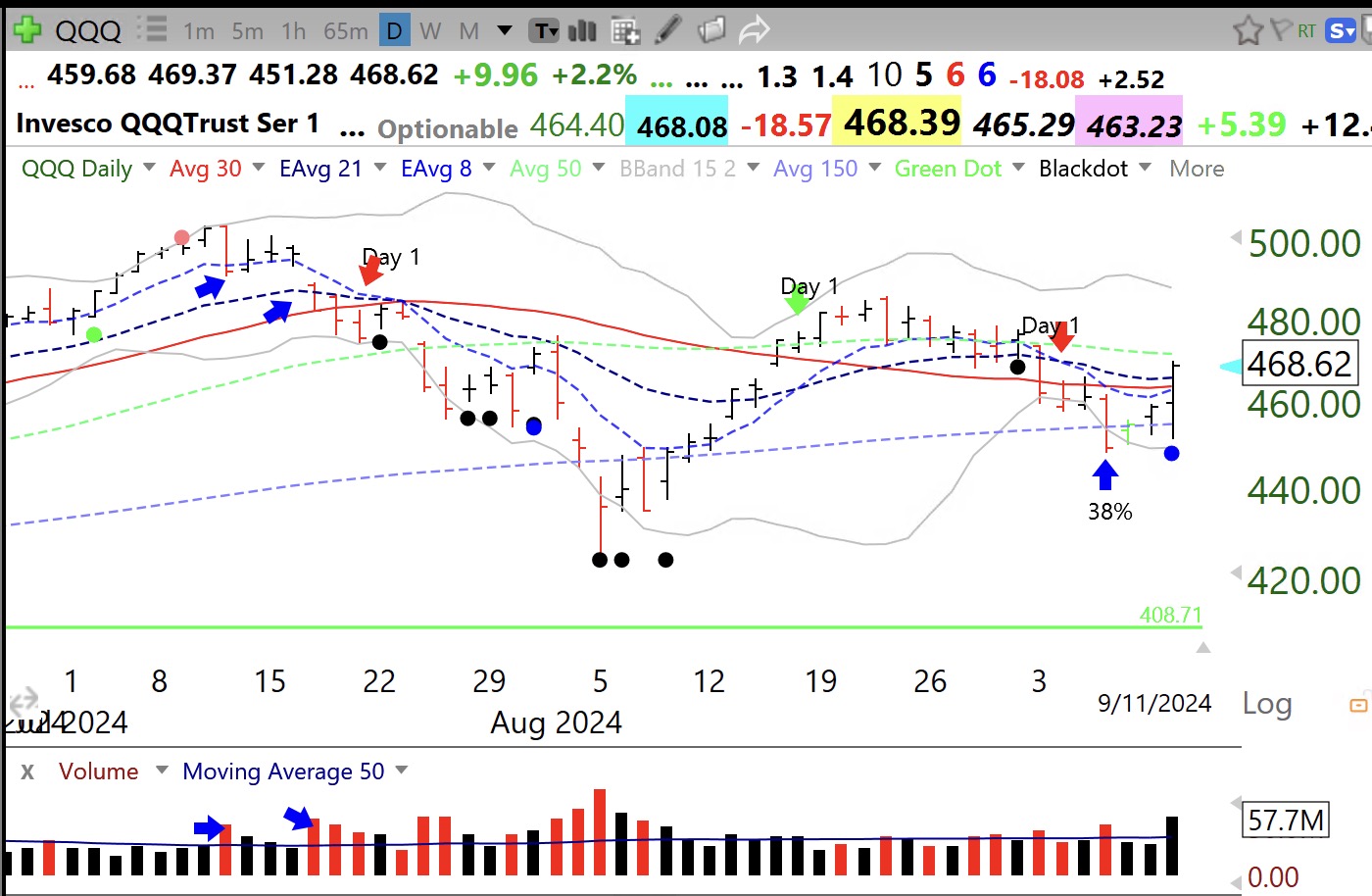
Task: Click the add indicator grid-plus icon
Action: tap(625, 31)
